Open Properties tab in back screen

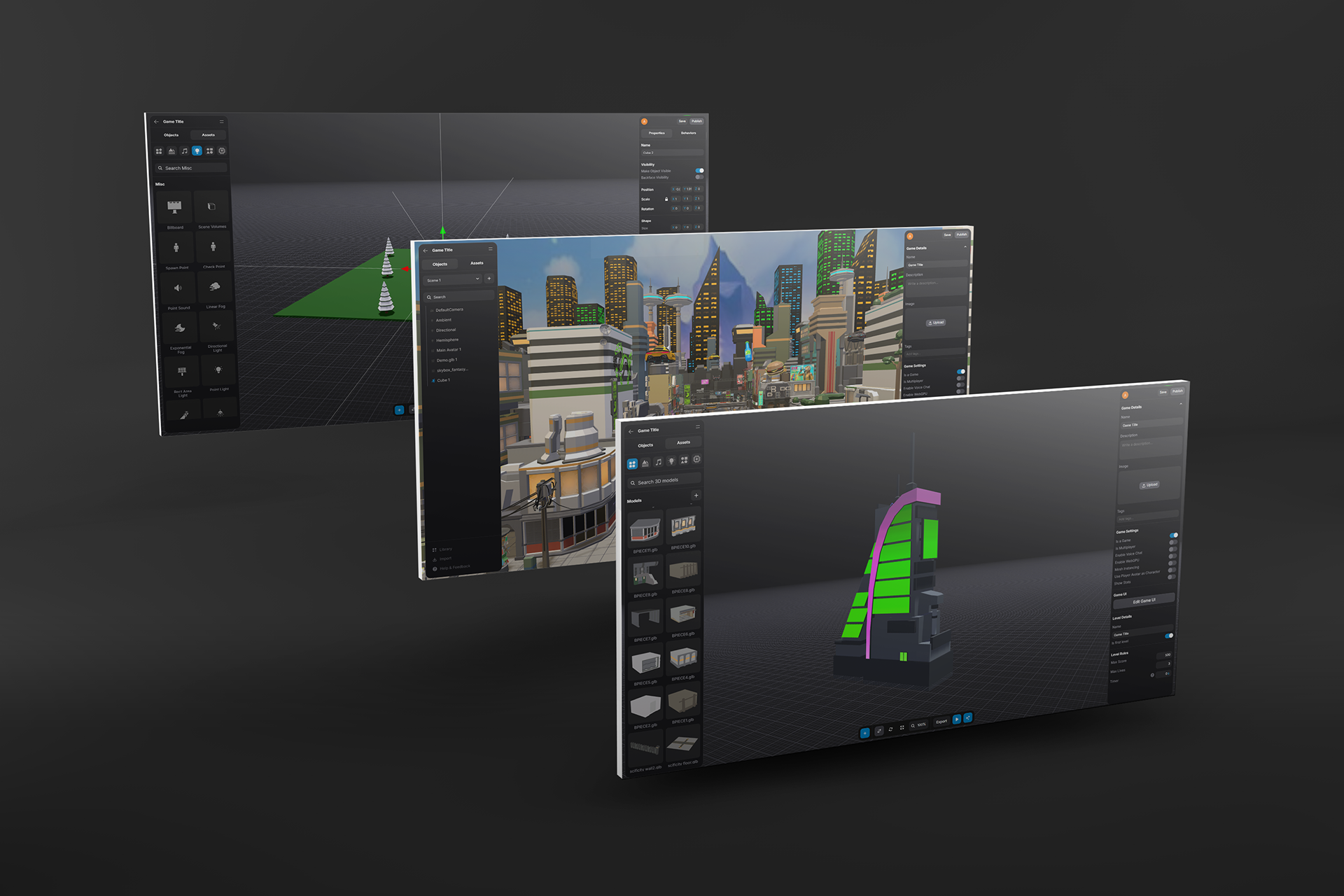[x=657, y=133]
